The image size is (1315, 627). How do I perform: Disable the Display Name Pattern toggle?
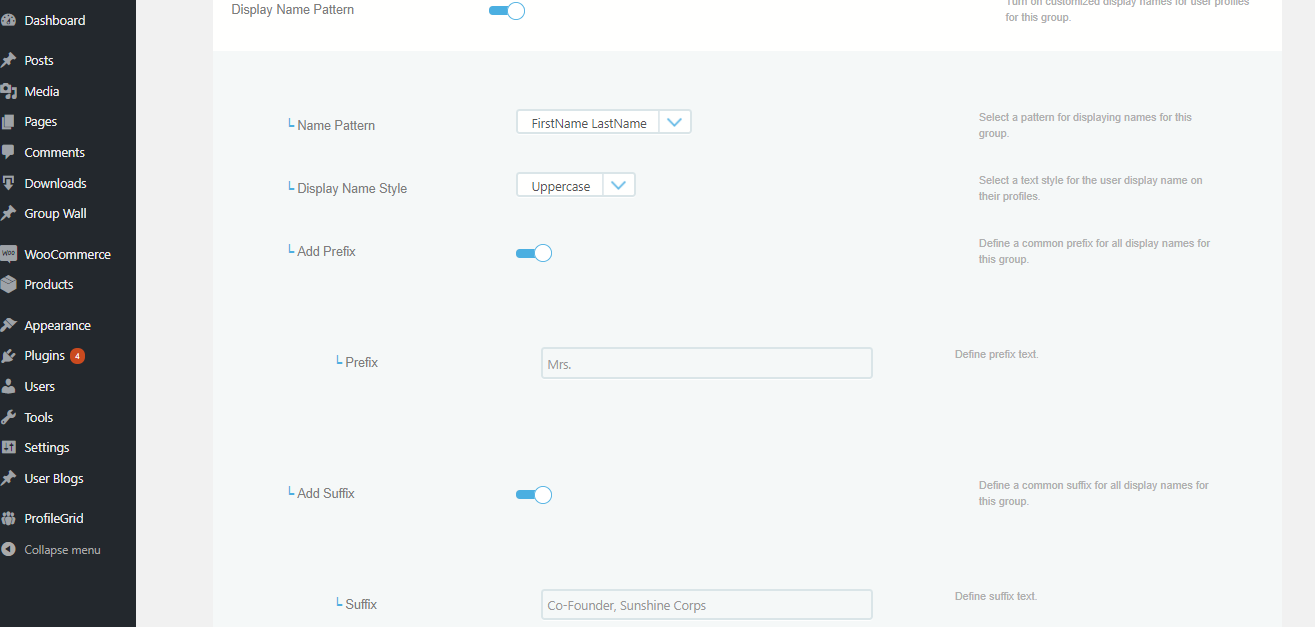coord(507,8)
